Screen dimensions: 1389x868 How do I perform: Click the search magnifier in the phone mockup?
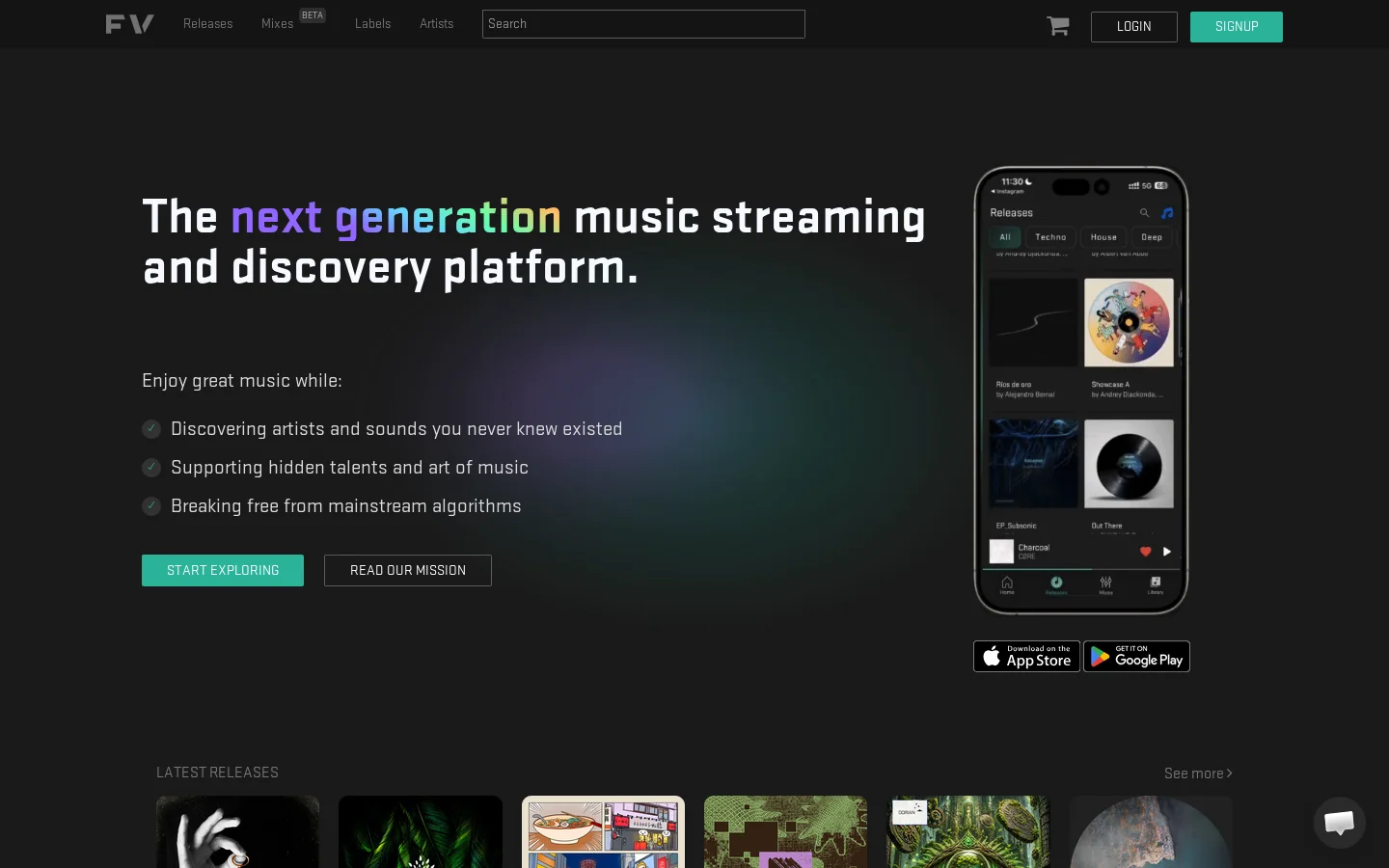coord(1144,213)
